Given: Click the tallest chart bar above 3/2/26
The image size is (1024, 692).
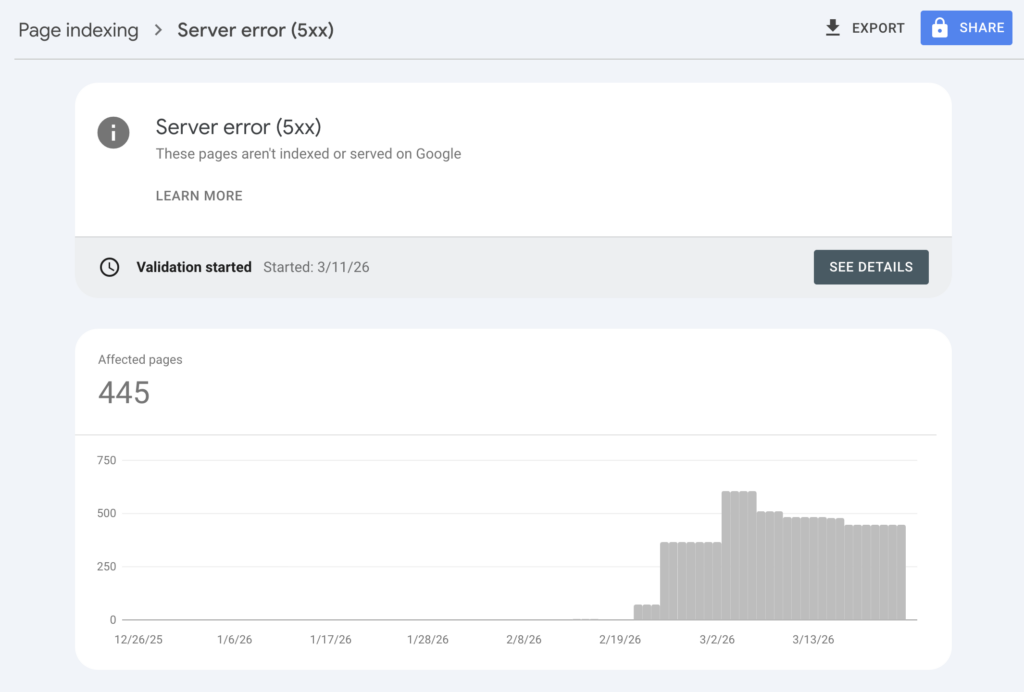Looking at the screenshot, I should click(x=738, y=555).
